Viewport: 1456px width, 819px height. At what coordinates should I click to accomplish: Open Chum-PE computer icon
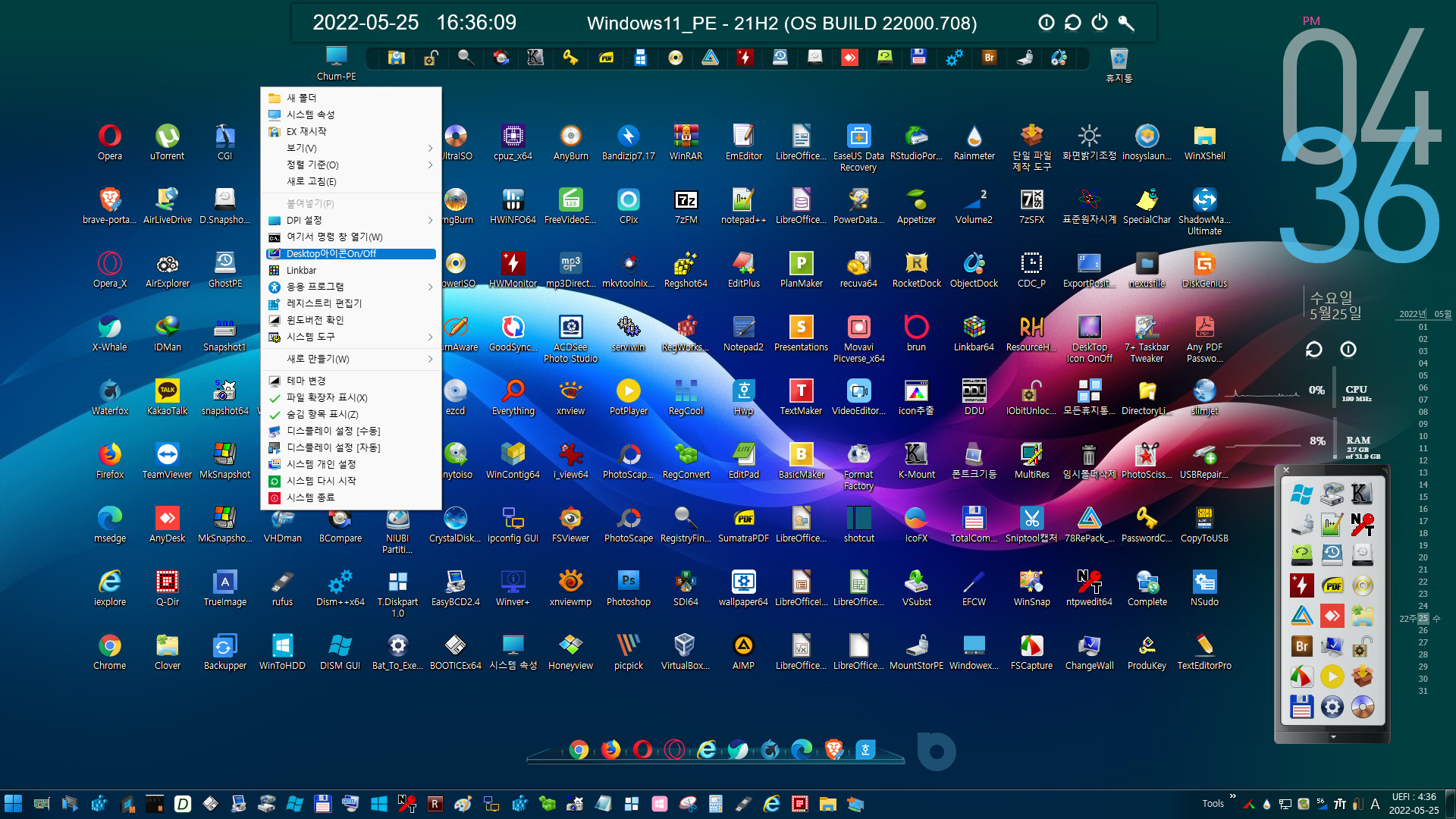tap(336, 63)
